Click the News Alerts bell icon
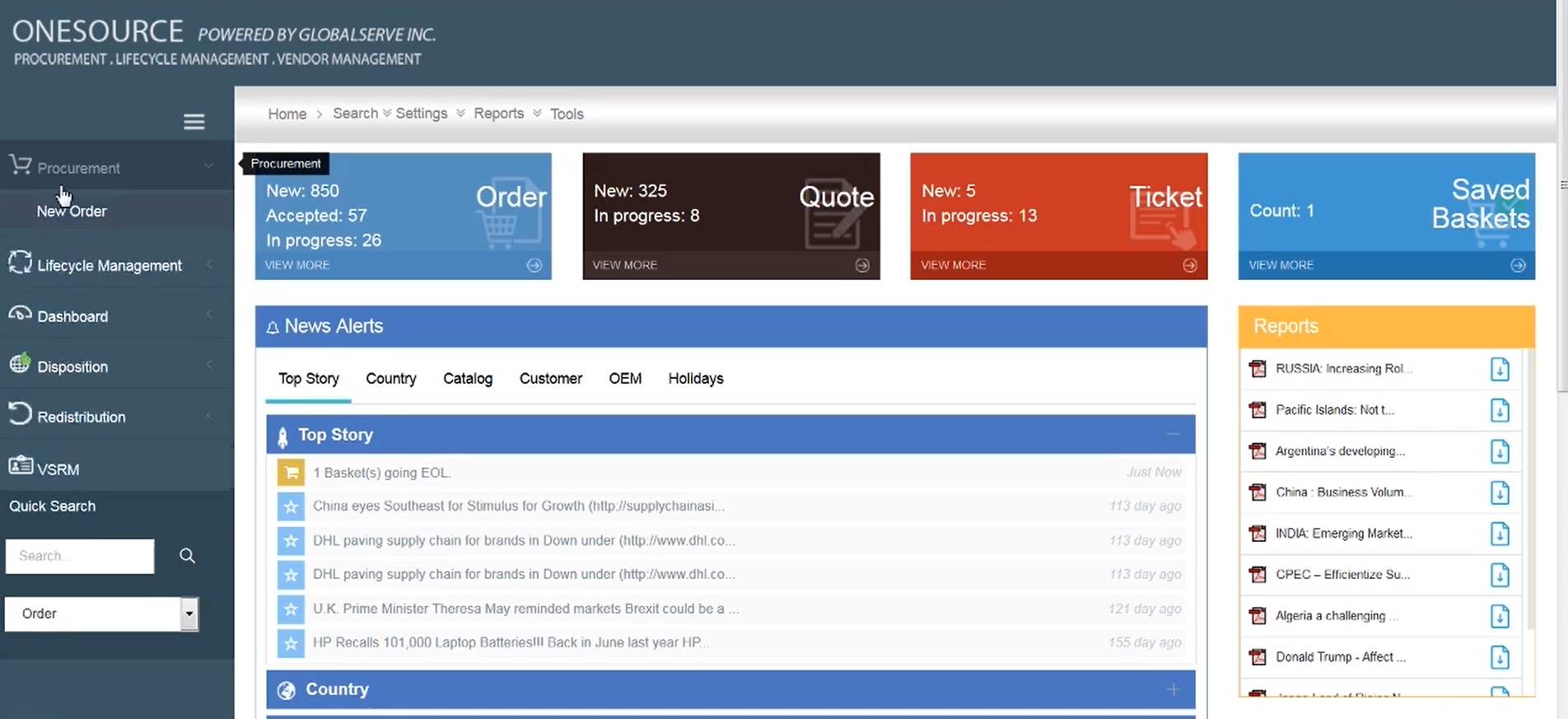 coord(273,328)
